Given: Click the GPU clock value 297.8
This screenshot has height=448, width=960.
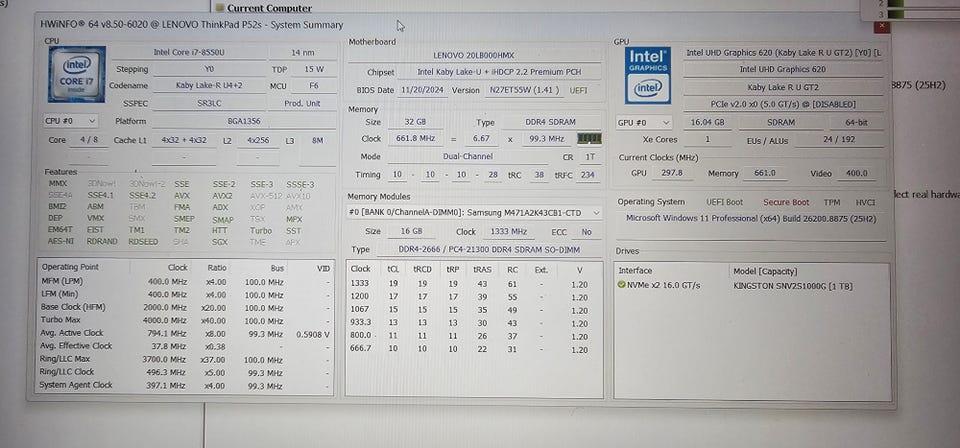Looking at the screenshot, I should pyautogui.click(x=672, y=173).
